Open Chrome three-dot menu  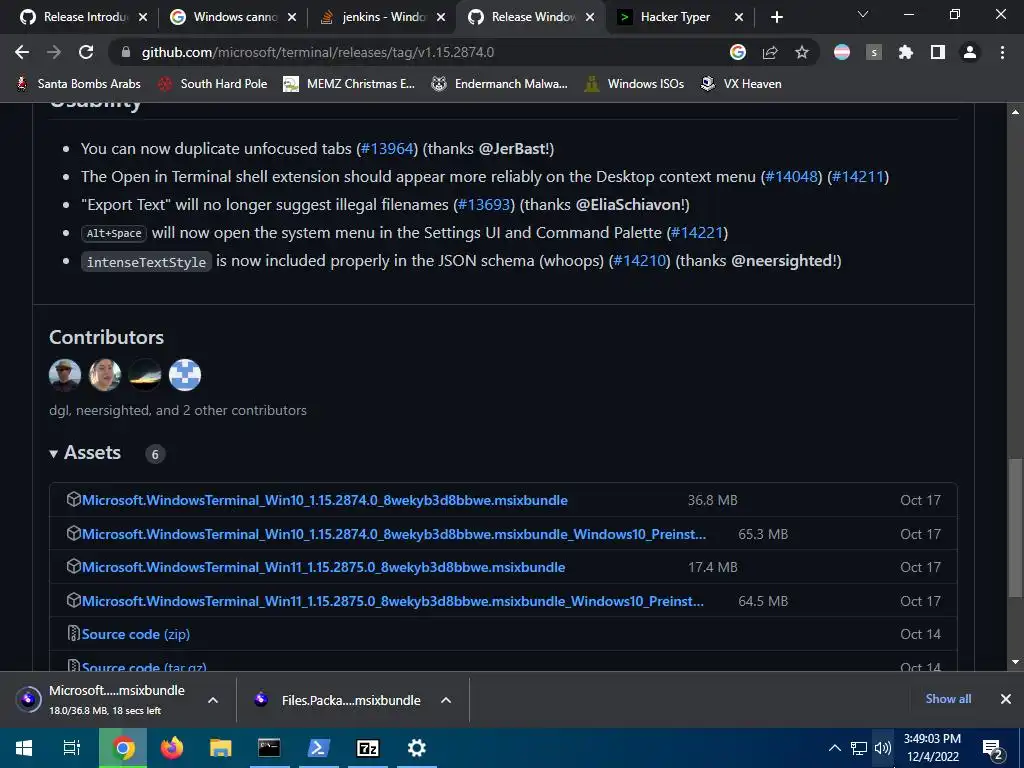[1002, 52]
